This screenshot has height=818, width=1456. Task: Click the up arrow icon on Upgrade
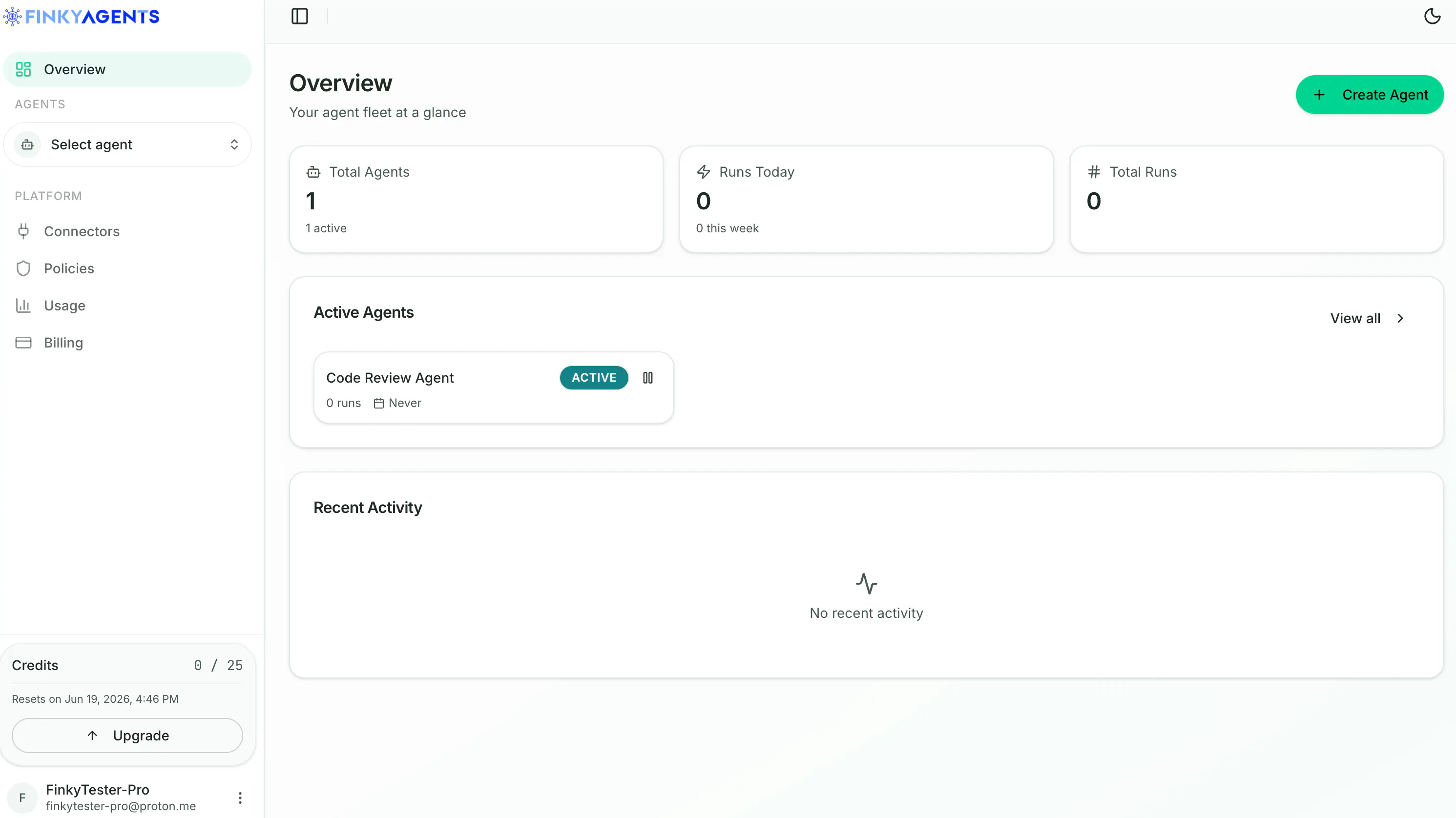click(92, 736)
